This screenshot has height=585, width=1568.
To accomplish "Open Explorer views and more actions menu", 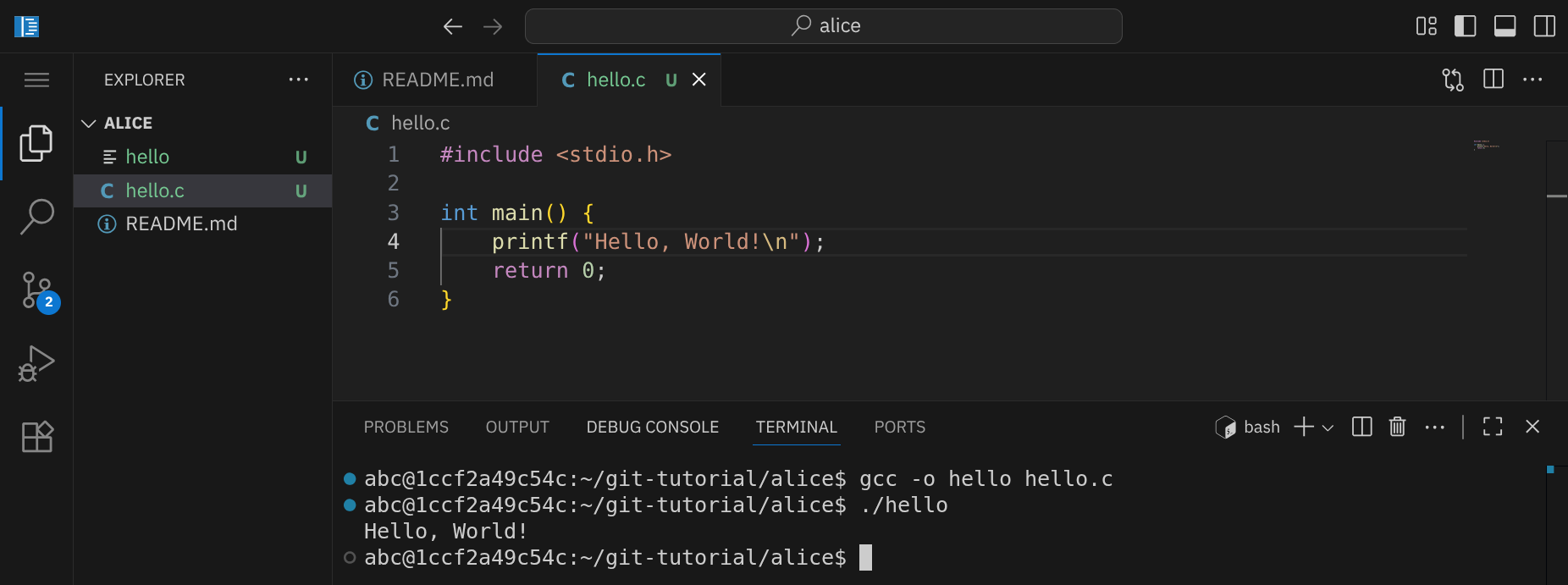I will [298, 80].
